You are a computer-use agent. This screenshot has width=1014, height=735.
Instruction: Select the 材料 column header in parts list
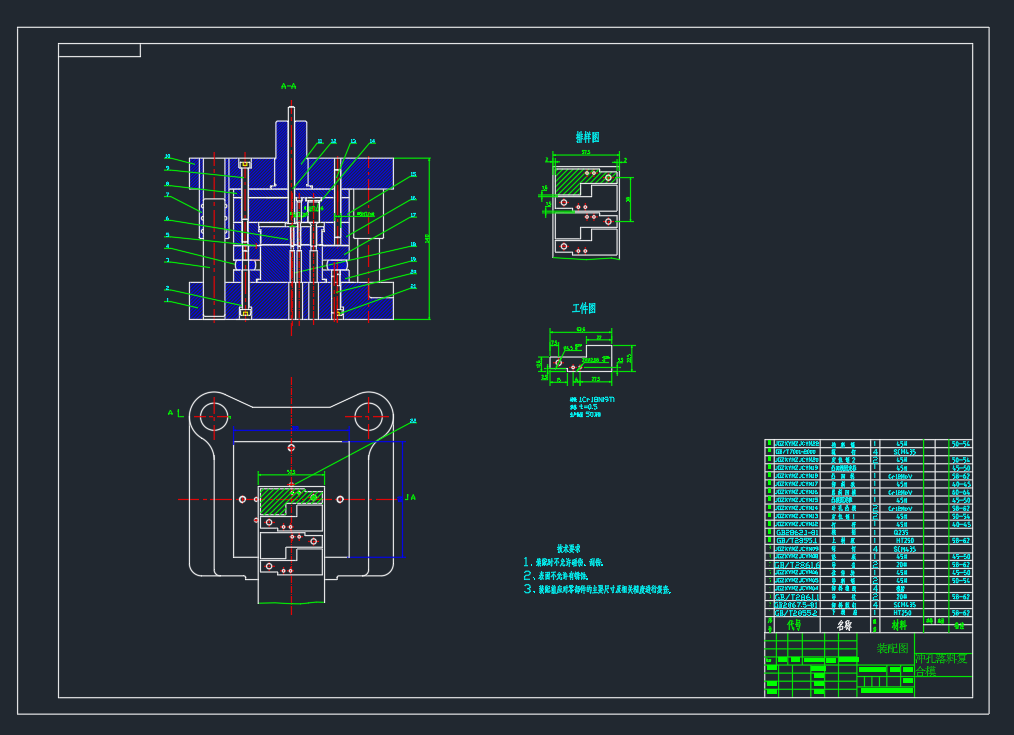tap(899, 625)
